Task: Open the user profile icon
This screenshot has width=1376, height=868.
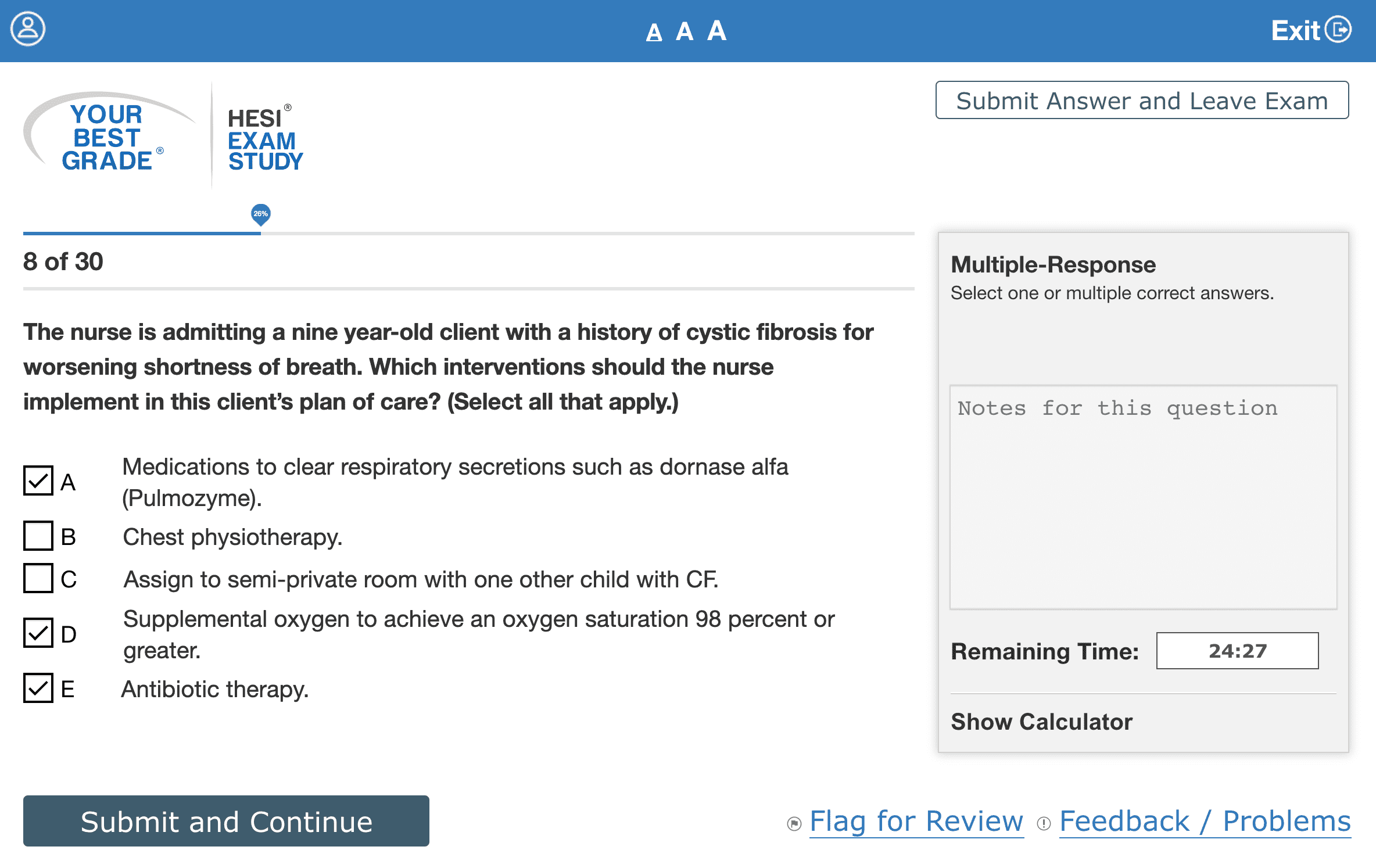Action: pyautogui.click(x=28, y=29)
